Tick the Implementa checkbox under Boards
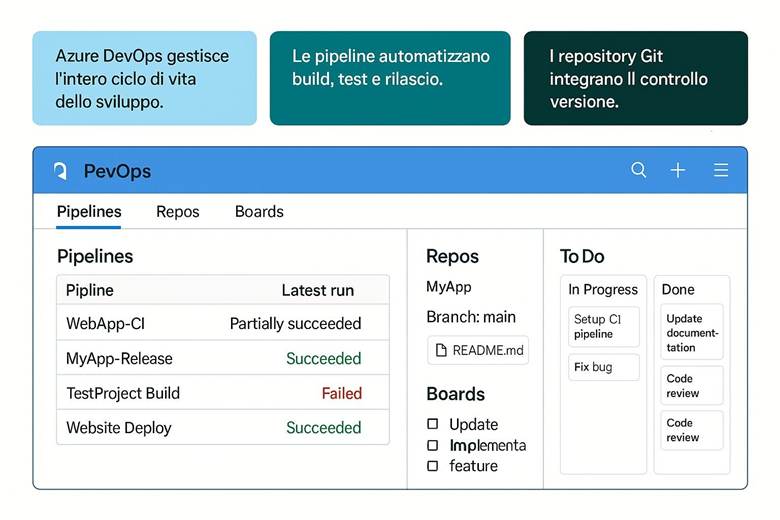The image size is (780, 520). (x=433, y=445)
